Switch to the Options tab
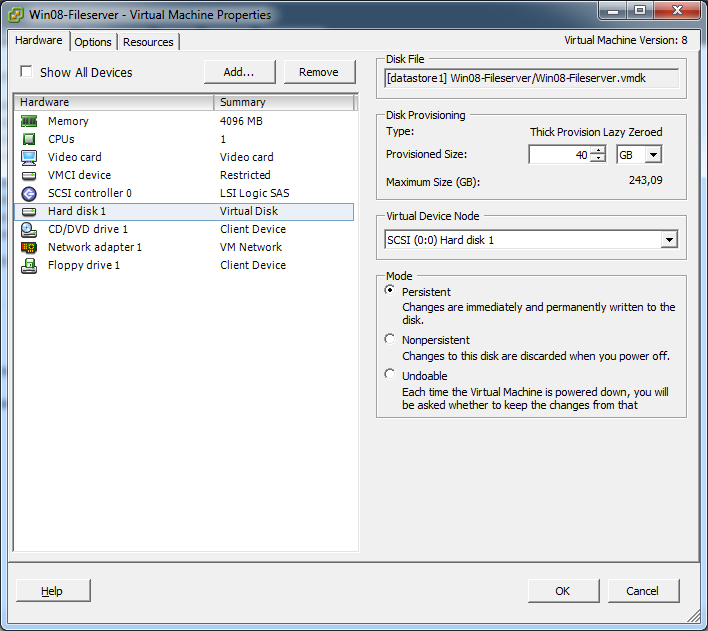The width and height of the screenshot is (708, 631). tap(93, 42)
